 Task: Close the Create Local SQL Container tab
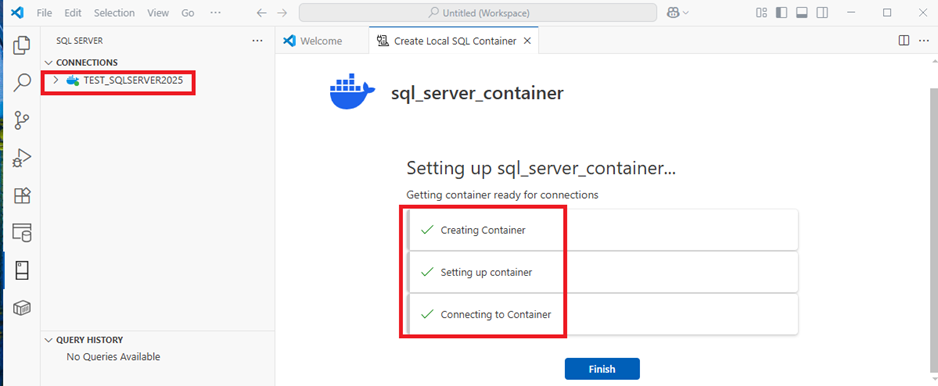pos(527,41)
